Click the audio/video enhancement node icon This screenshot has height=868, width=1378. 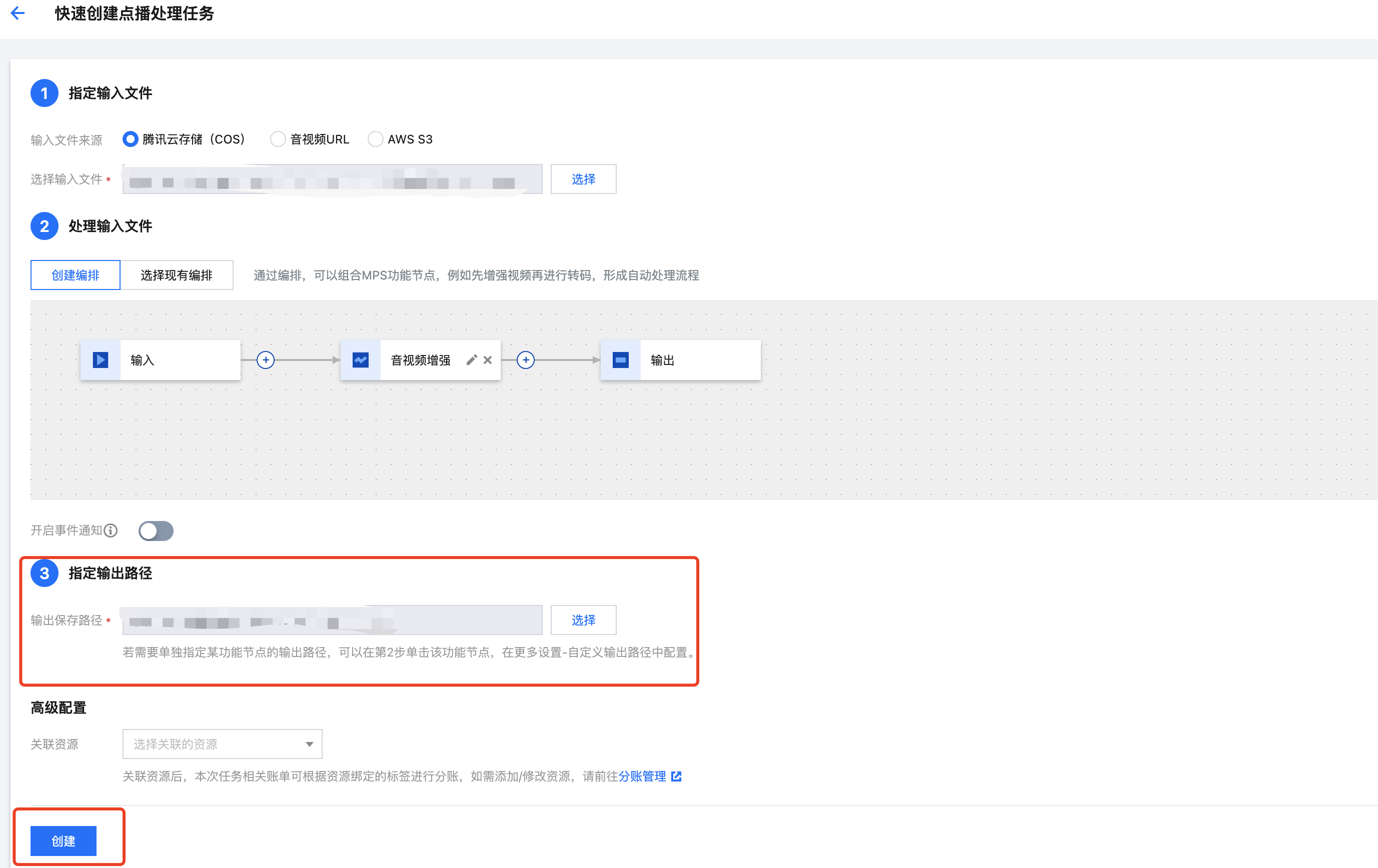[x=361, y=360]
